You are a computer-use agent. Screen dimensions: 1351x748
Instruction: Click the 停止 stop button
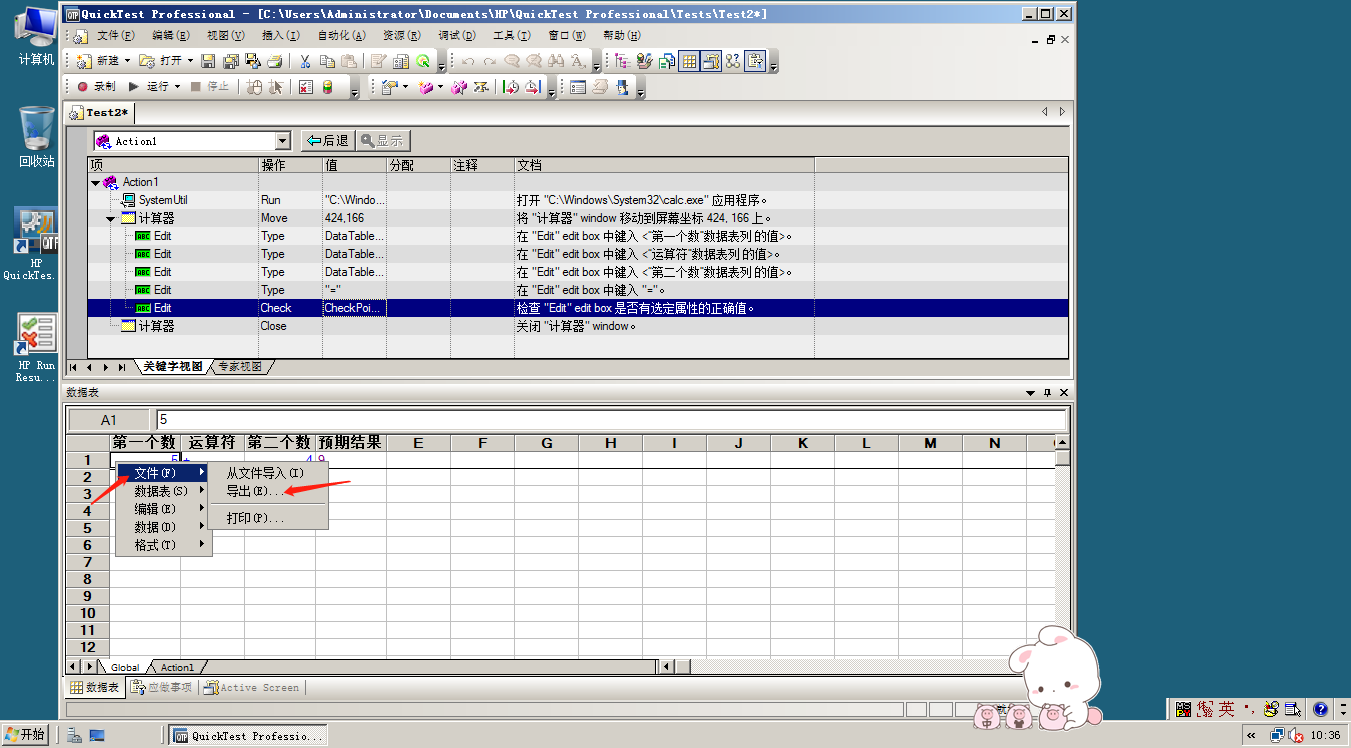pyautogui.click(x=210, y=87)
